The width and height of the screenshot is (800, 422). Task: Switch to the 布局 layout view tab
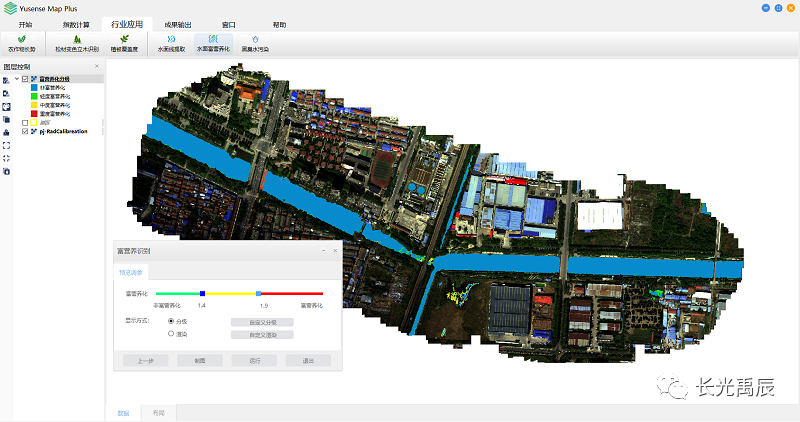click(x=158, y=412)
